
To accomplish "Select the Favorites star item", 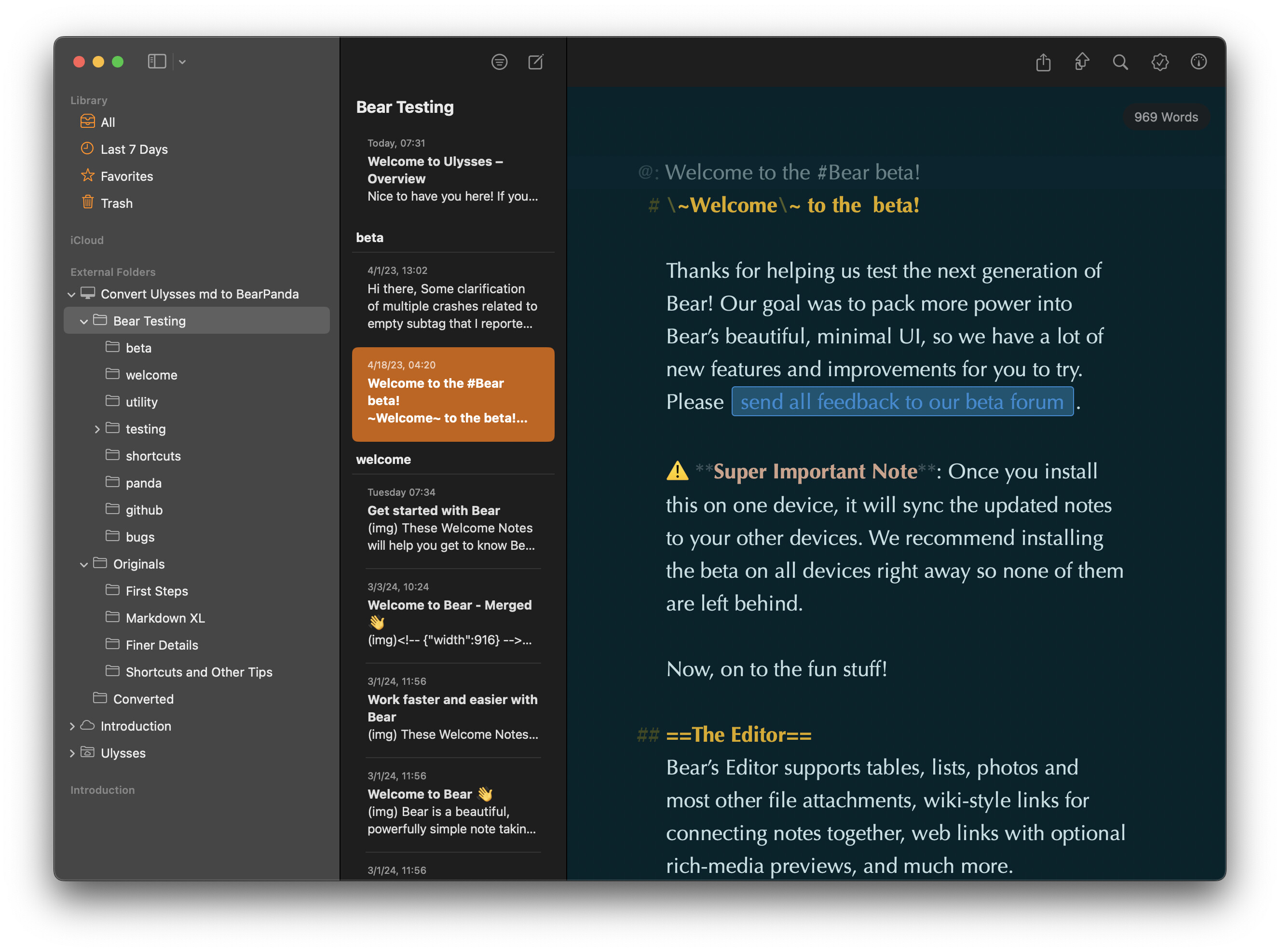I will pos(126,177).
